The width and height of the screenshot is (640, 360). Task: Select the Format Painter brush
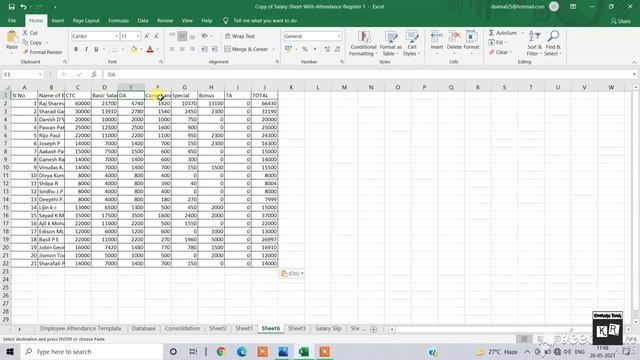pos(42,52)
